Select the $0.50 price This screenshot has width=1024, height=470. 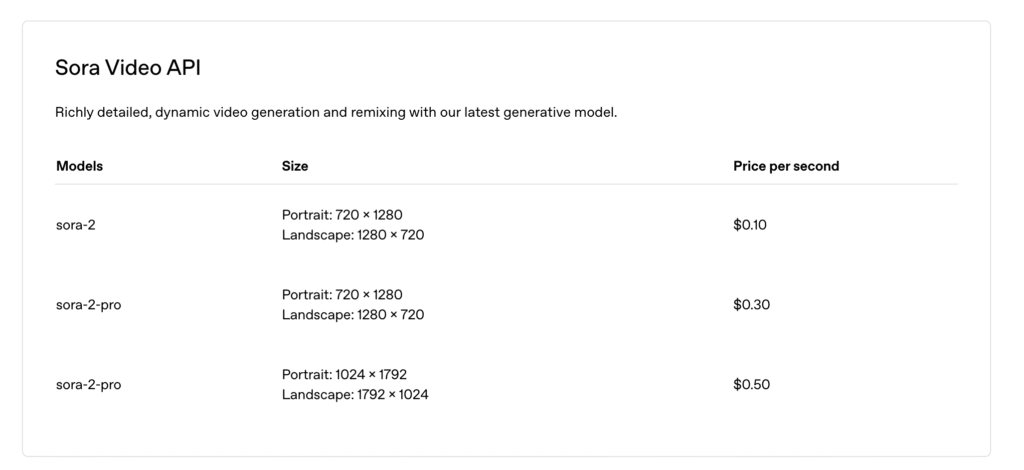click(x=751, y=385)
